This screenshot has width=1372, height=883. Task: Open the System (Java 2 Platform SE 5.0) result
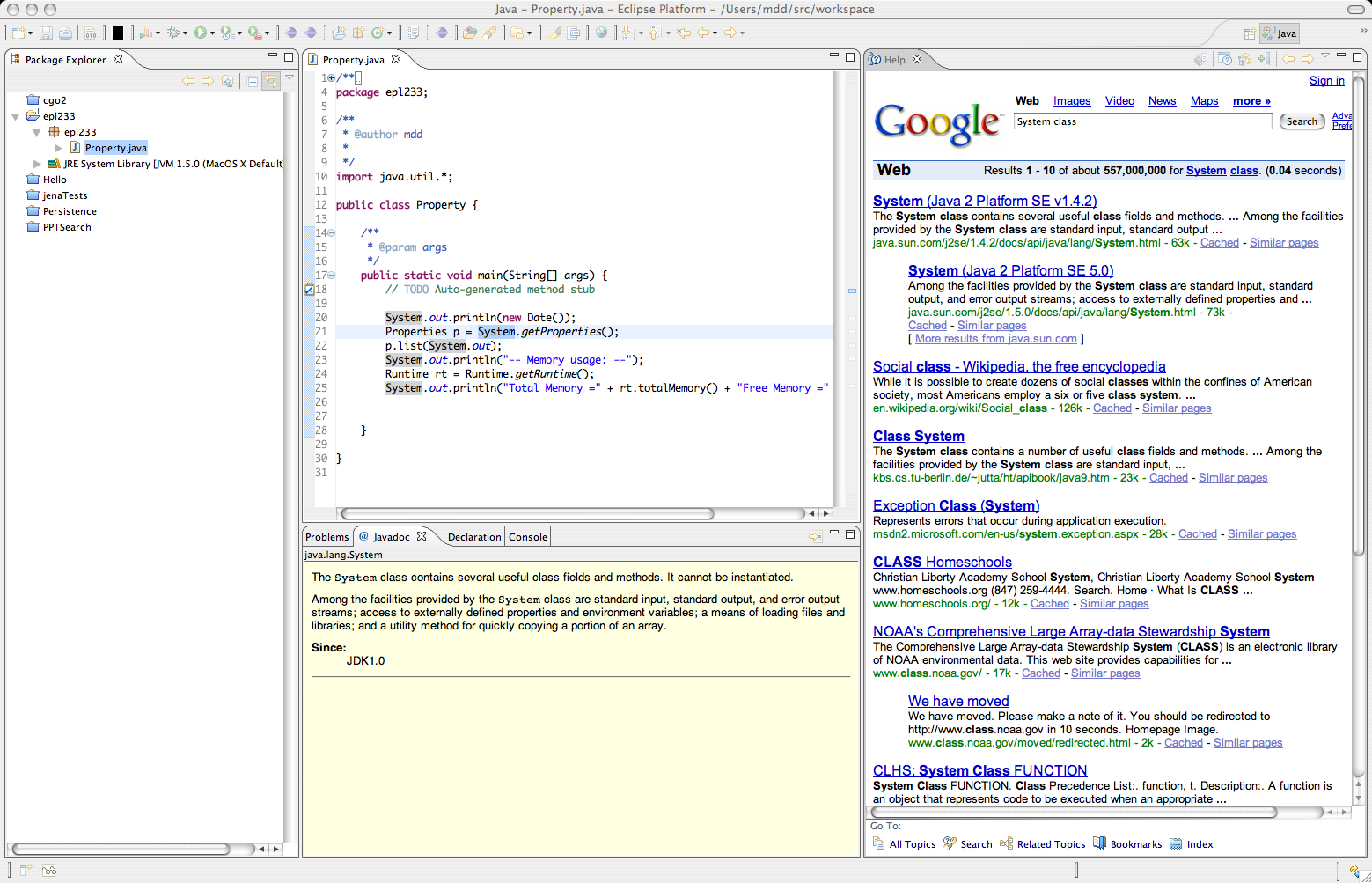[1010, 271]
